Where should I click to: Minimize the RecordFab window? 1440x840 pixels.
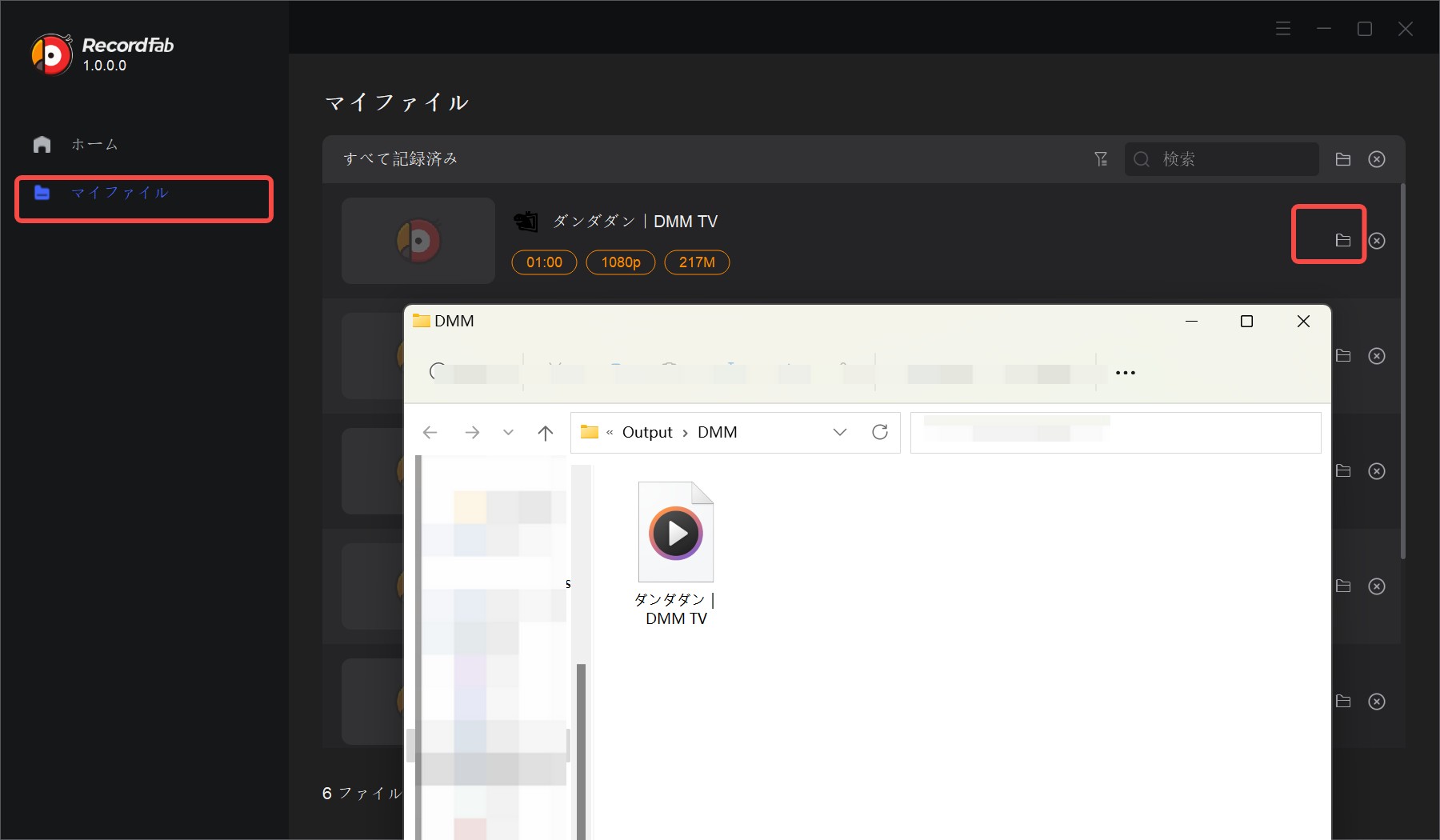coord(1324,29)
